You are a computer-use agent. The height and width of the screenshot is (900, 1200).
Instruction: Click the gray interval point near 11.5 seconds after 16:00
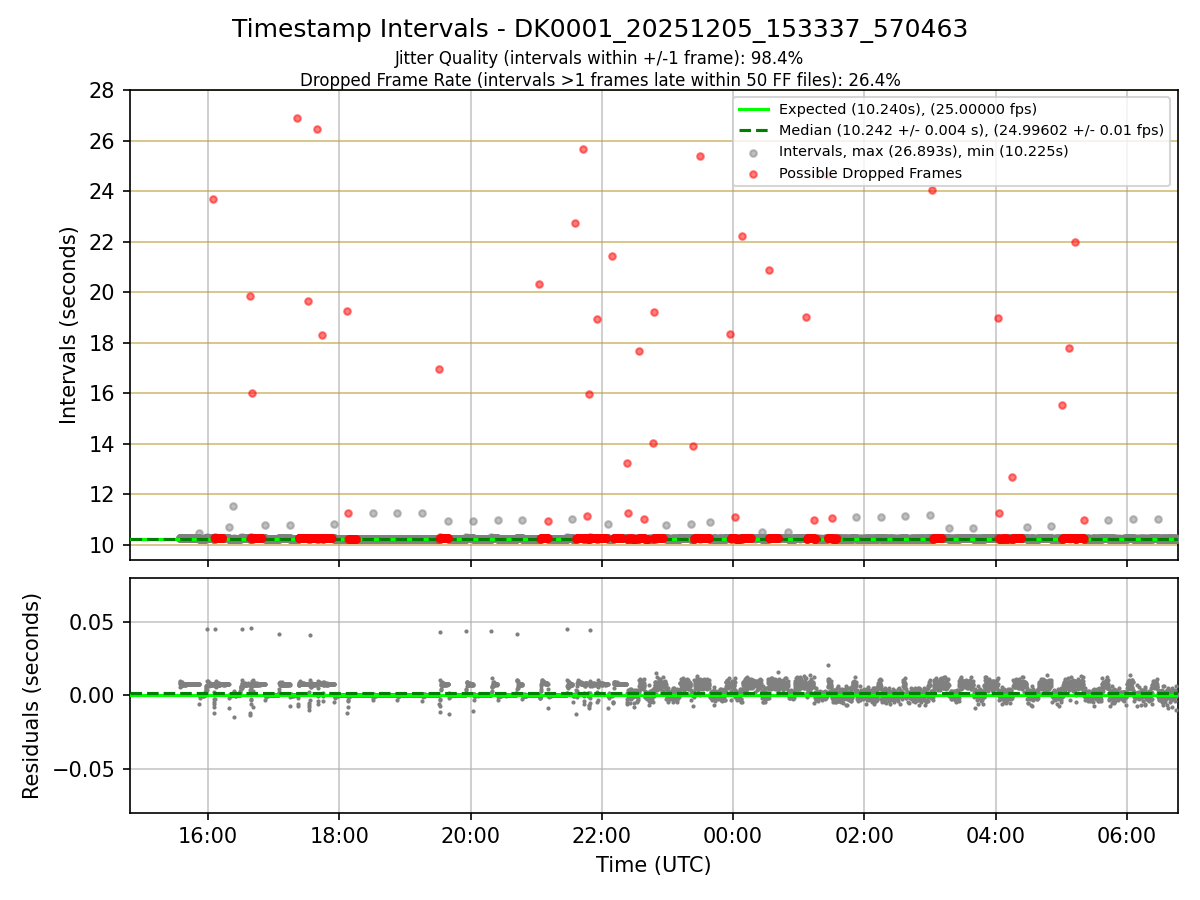coord(233,506)
